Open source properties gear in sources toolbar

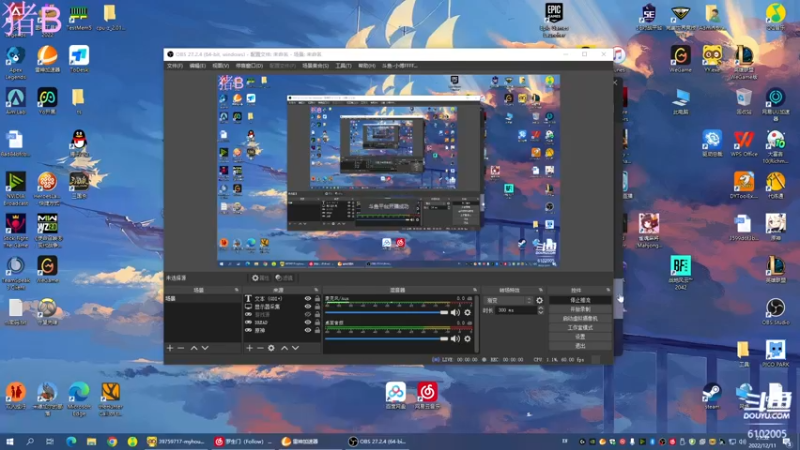pyautogui.click(x=271, y=348)
